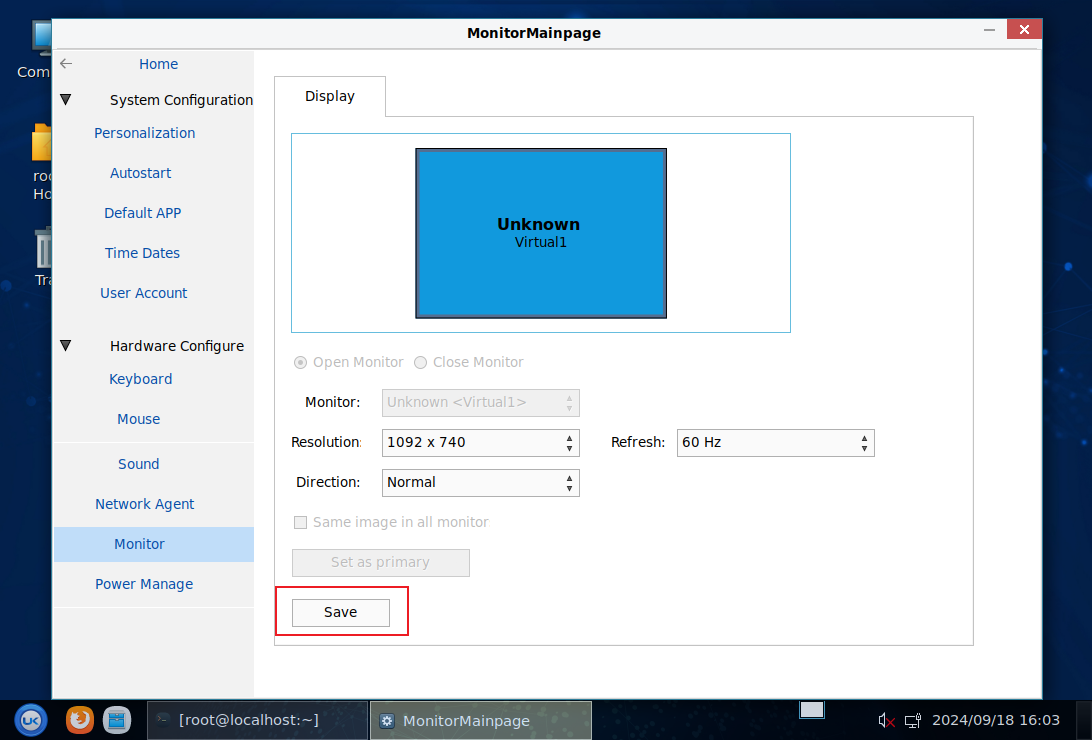Select the Open Monitor radio button
Image resolution: width=1092 pixels, height=740 pixels.
tap(300, 362)
